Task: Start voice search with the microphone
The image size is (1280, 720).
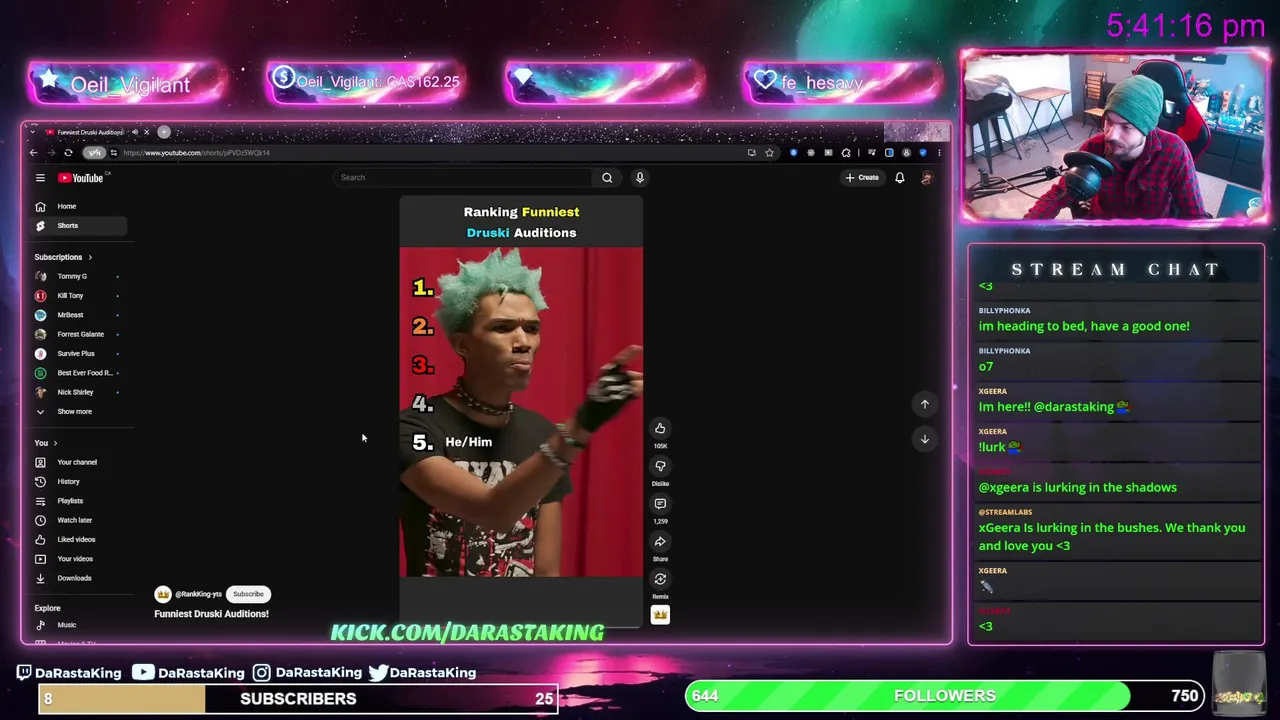Action: [x=640, y=178]
